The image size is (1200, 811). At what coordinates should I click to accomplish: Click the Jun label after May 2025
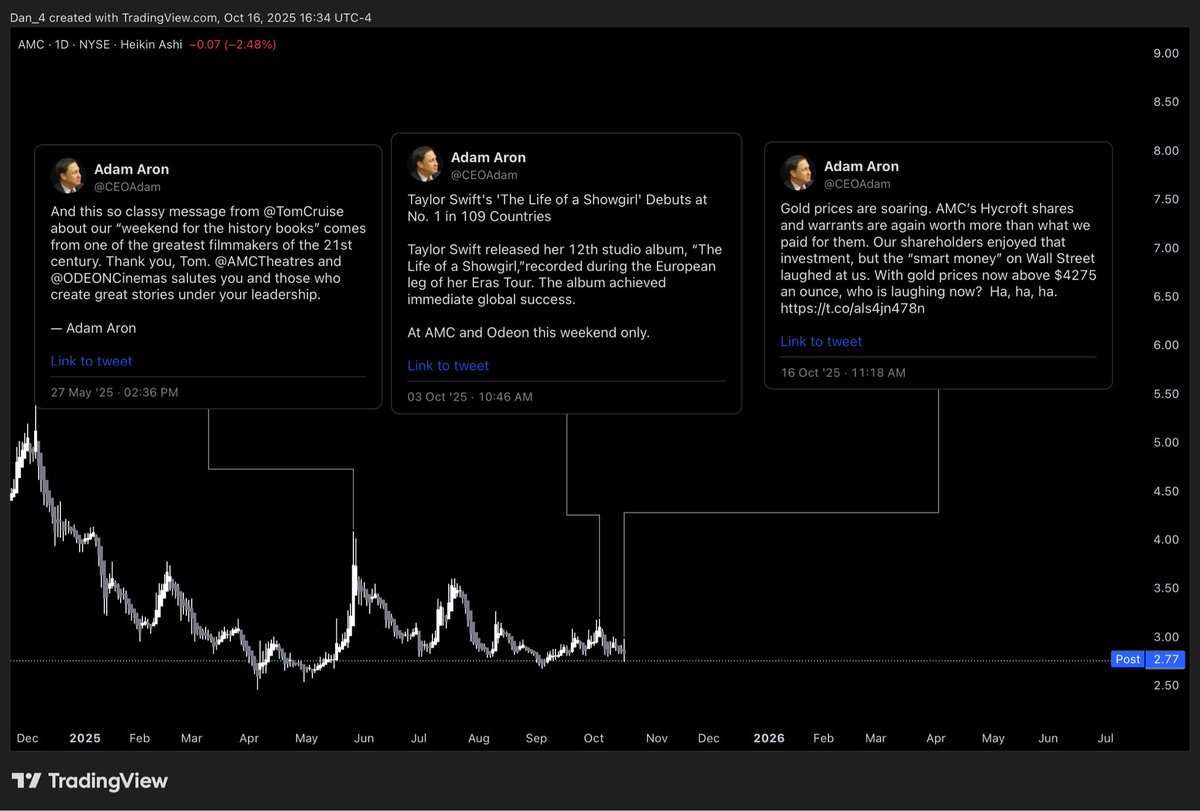[x=364, y=738]
